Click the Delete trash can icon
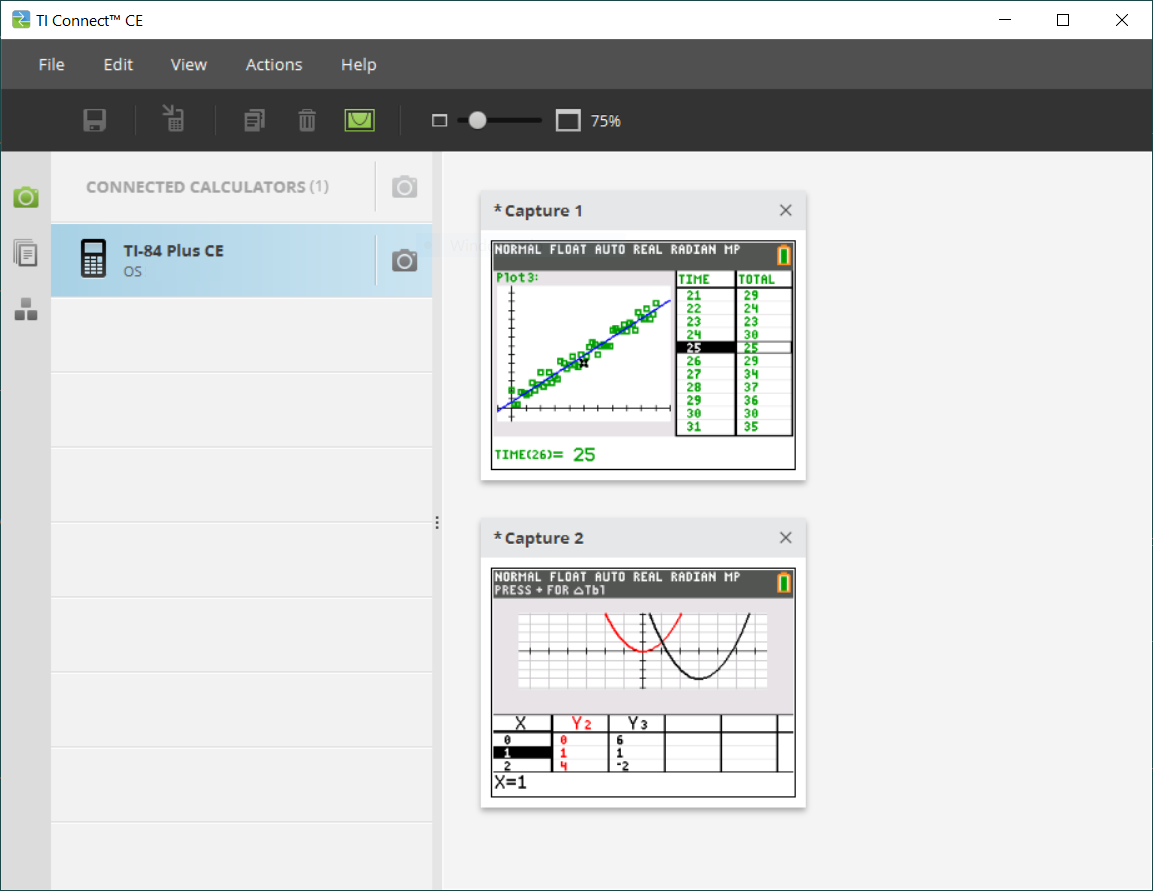This screenshot has height=891, width=1153. 307,121
